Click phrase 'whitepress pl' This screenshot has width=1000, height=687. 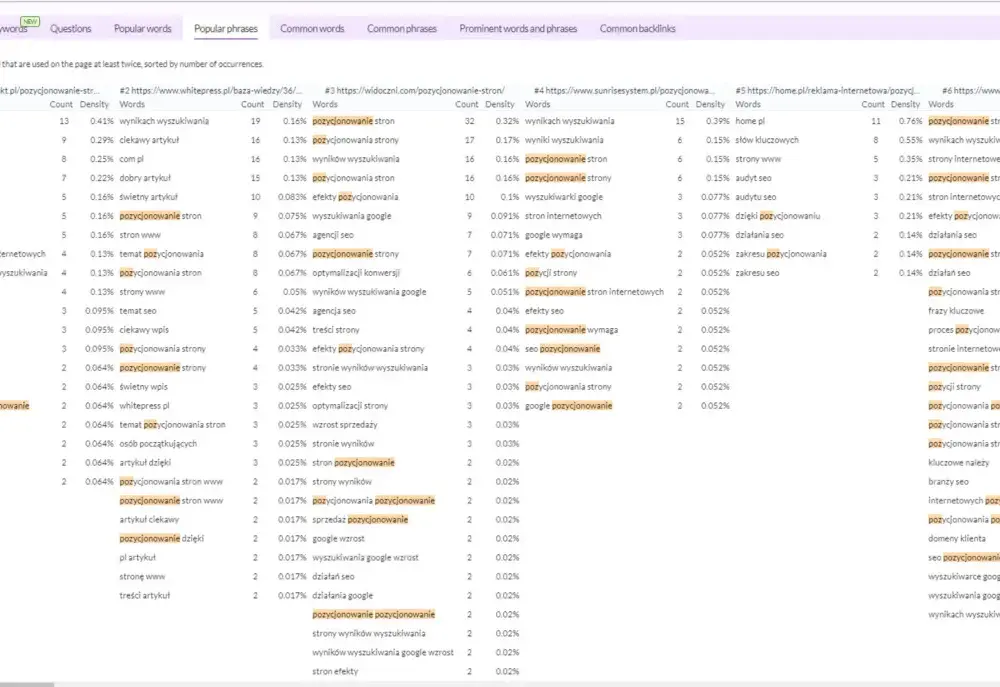(144, 406)
